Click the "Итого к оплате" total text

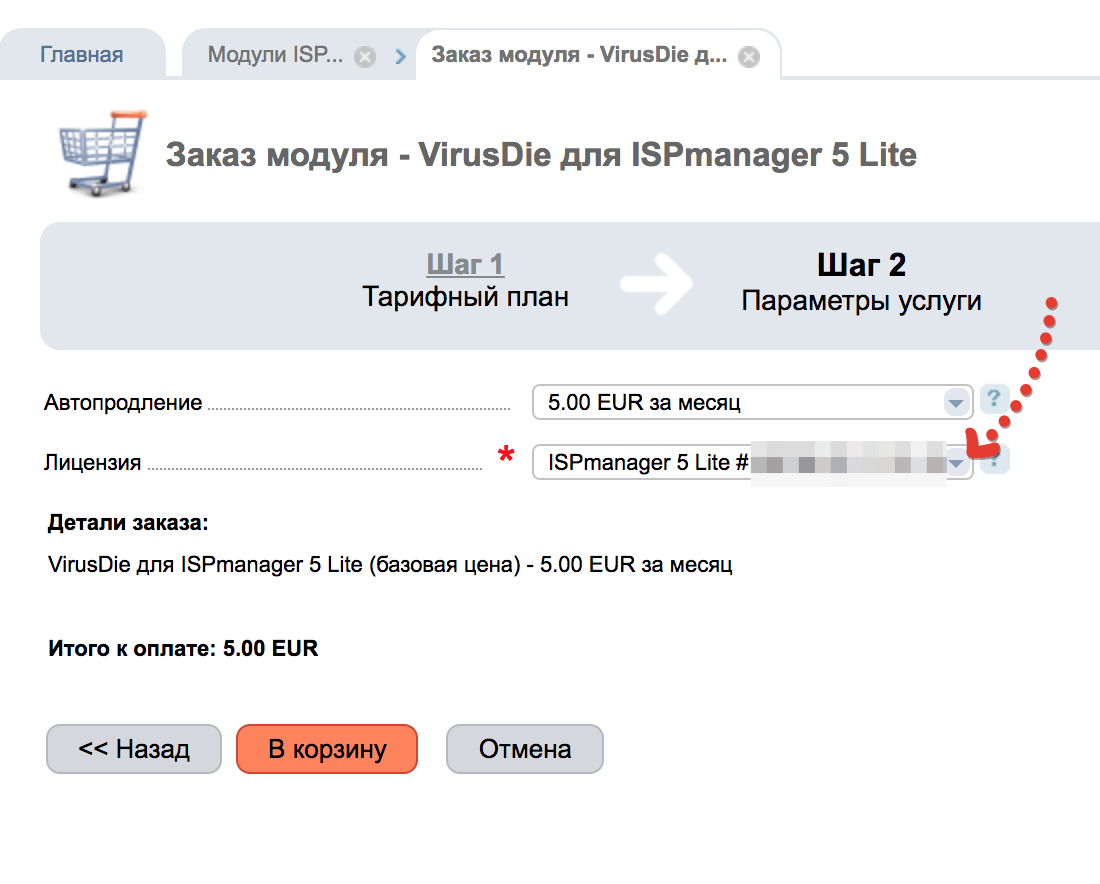[x=183, y=649]
